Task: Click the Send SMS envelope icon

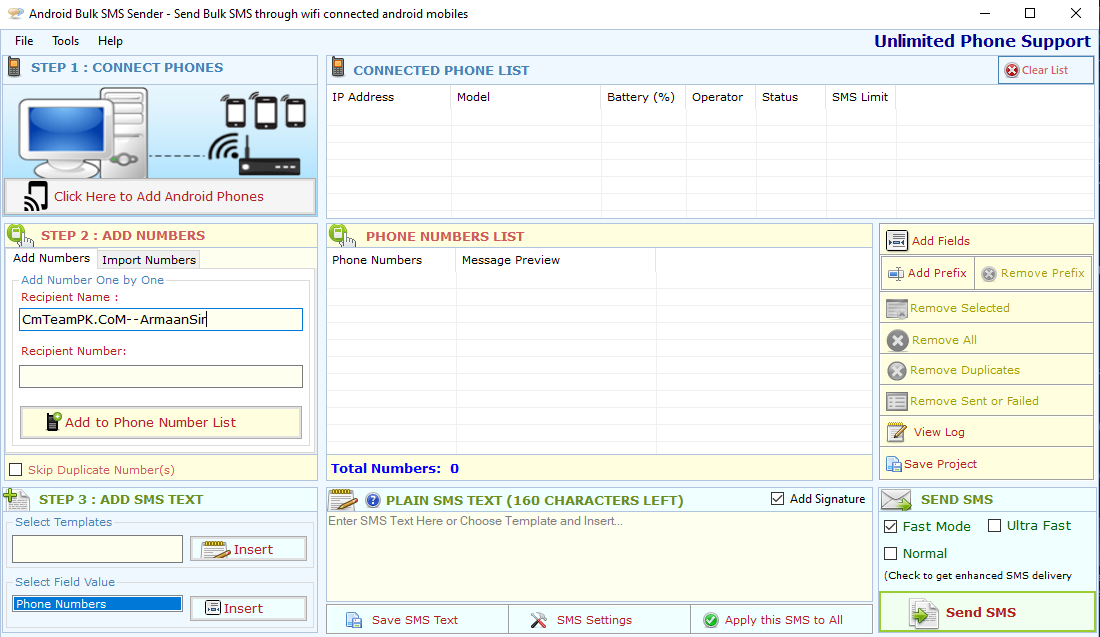Action: tap(897, 499)
